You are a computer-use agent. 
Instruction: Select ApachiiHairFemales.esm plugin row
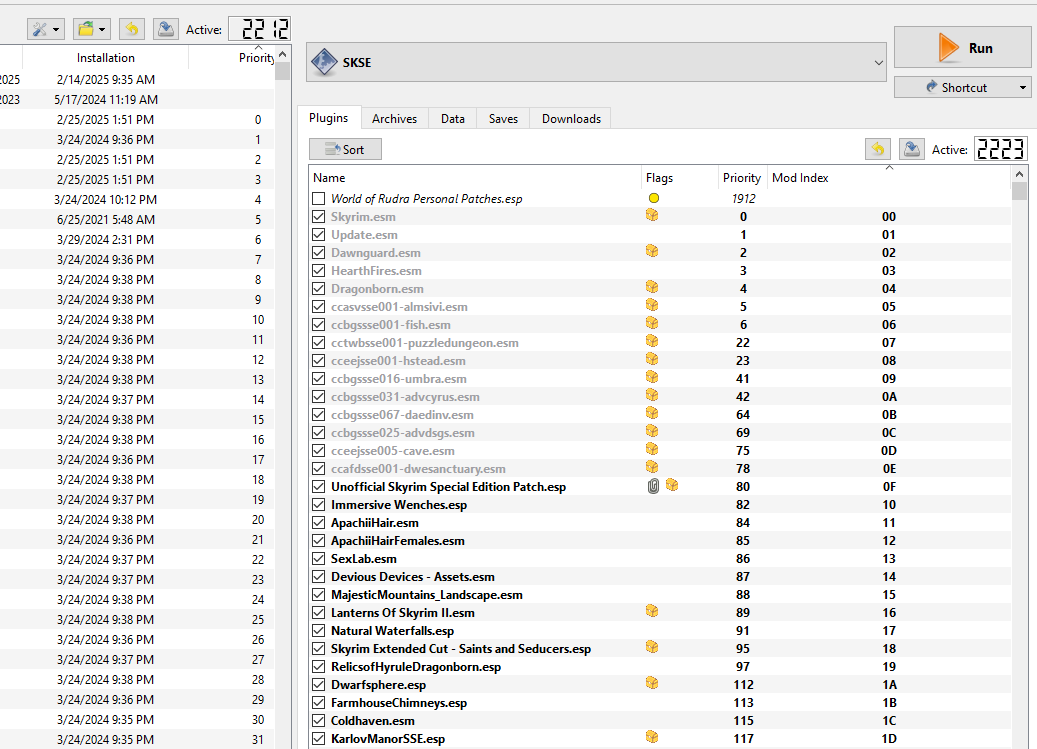[659, 541]
